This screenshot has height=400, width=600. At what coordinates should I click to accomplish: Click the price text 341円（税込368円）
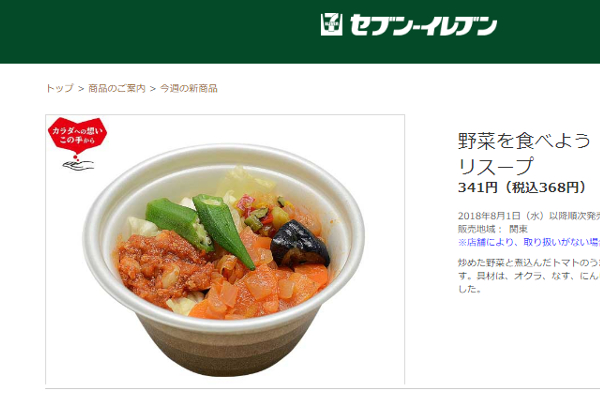tap(523, 188)
